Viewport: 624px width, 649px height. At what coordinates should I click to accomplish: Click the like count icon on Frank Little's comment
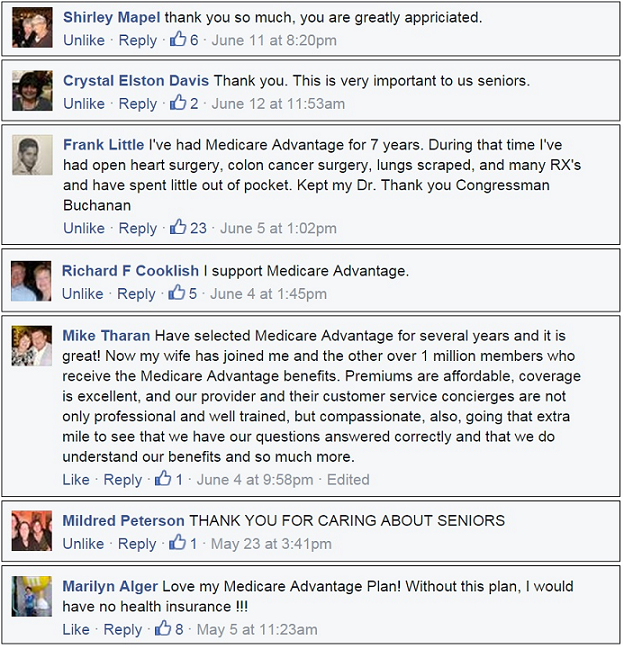click(179, 228)
